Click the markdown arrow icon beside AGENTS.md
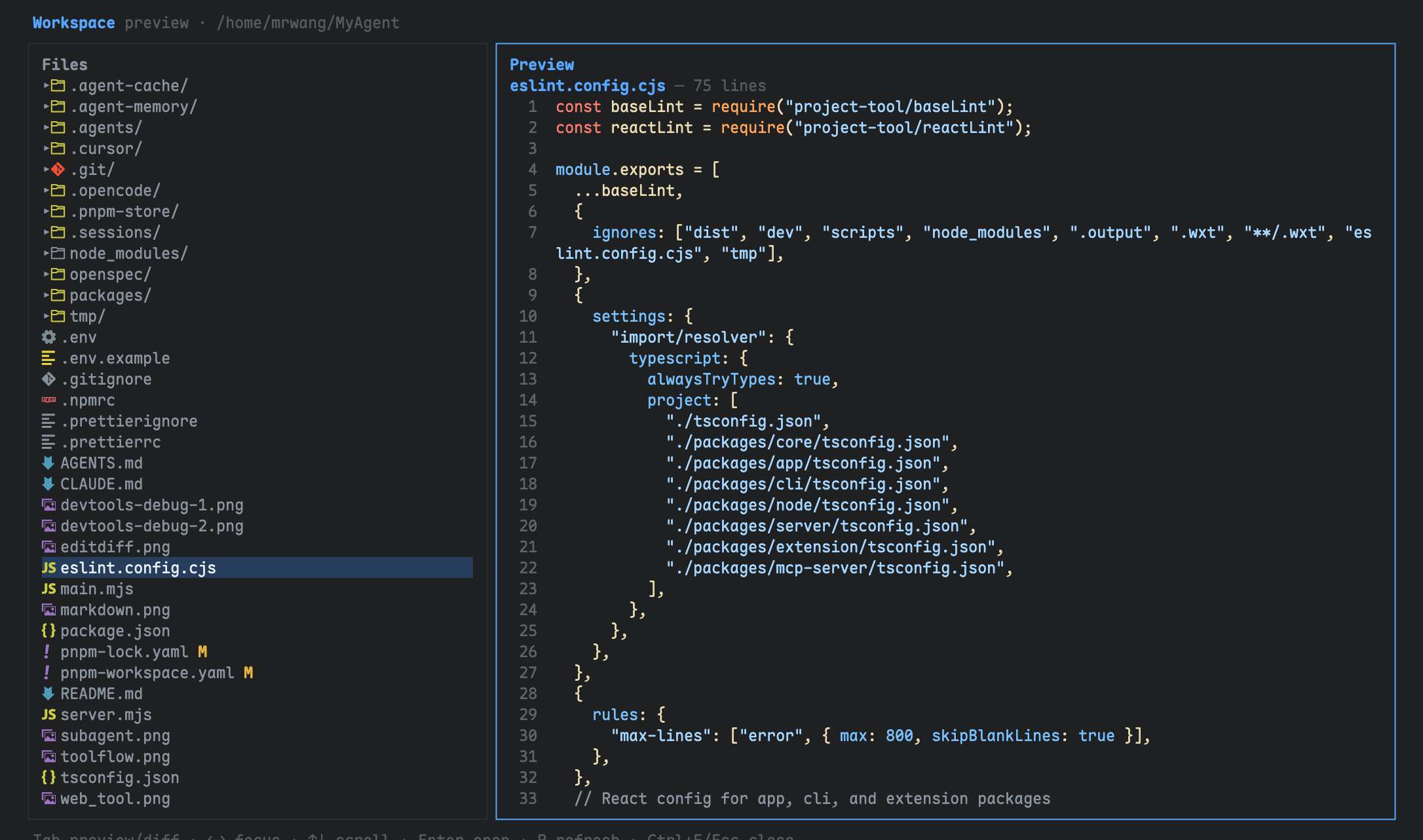Viewport: 1423px width, 840px height. (48, 463)
